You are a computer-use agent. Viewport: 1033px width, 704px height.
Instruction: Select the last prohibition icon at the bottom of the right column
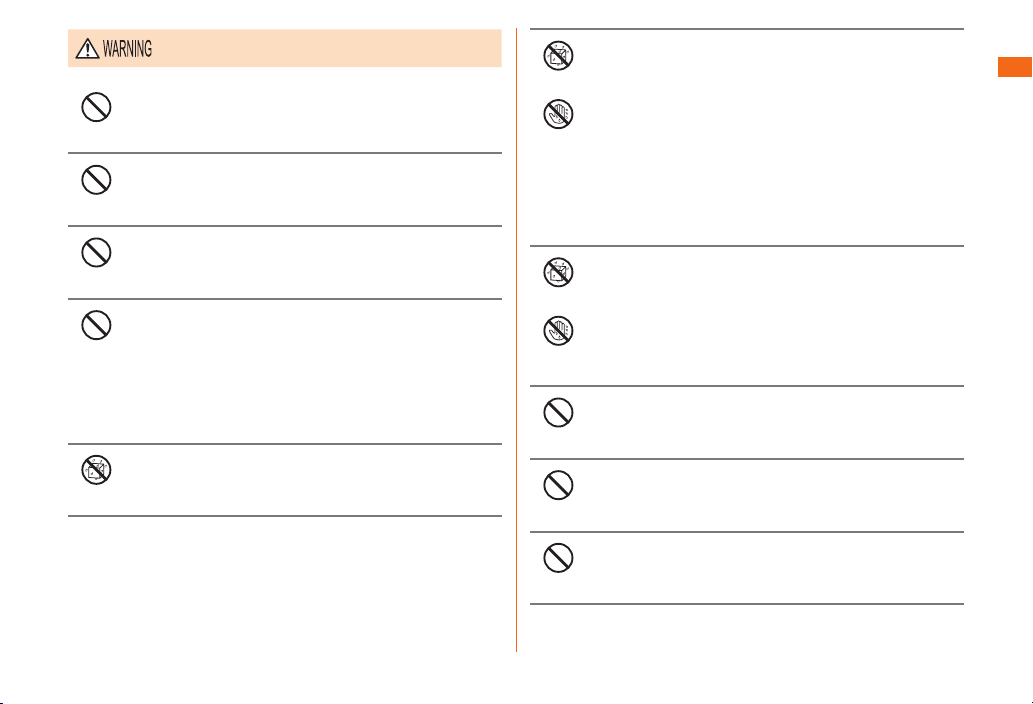pos(558,558)
